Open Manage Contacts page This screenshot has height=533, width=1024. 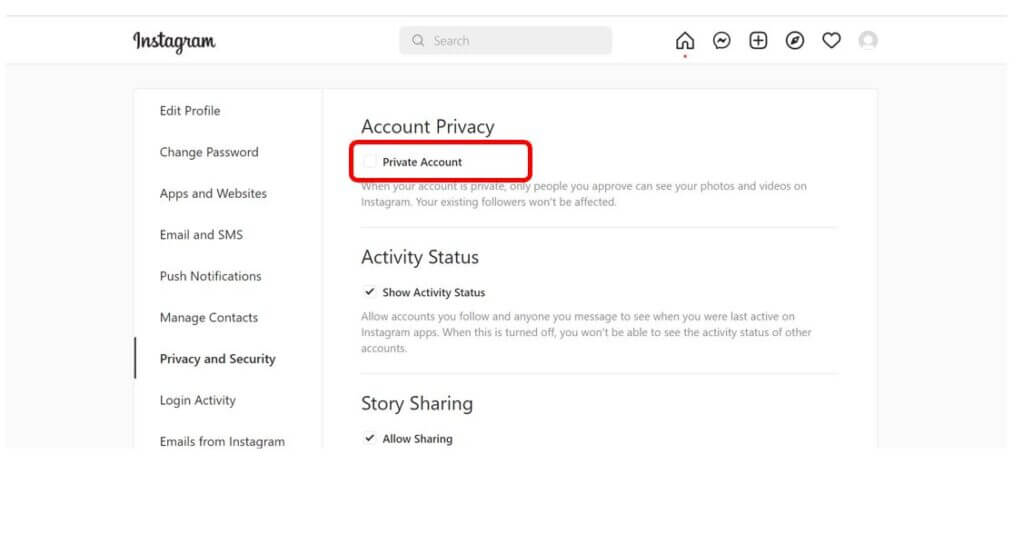[x=209, y=317]
